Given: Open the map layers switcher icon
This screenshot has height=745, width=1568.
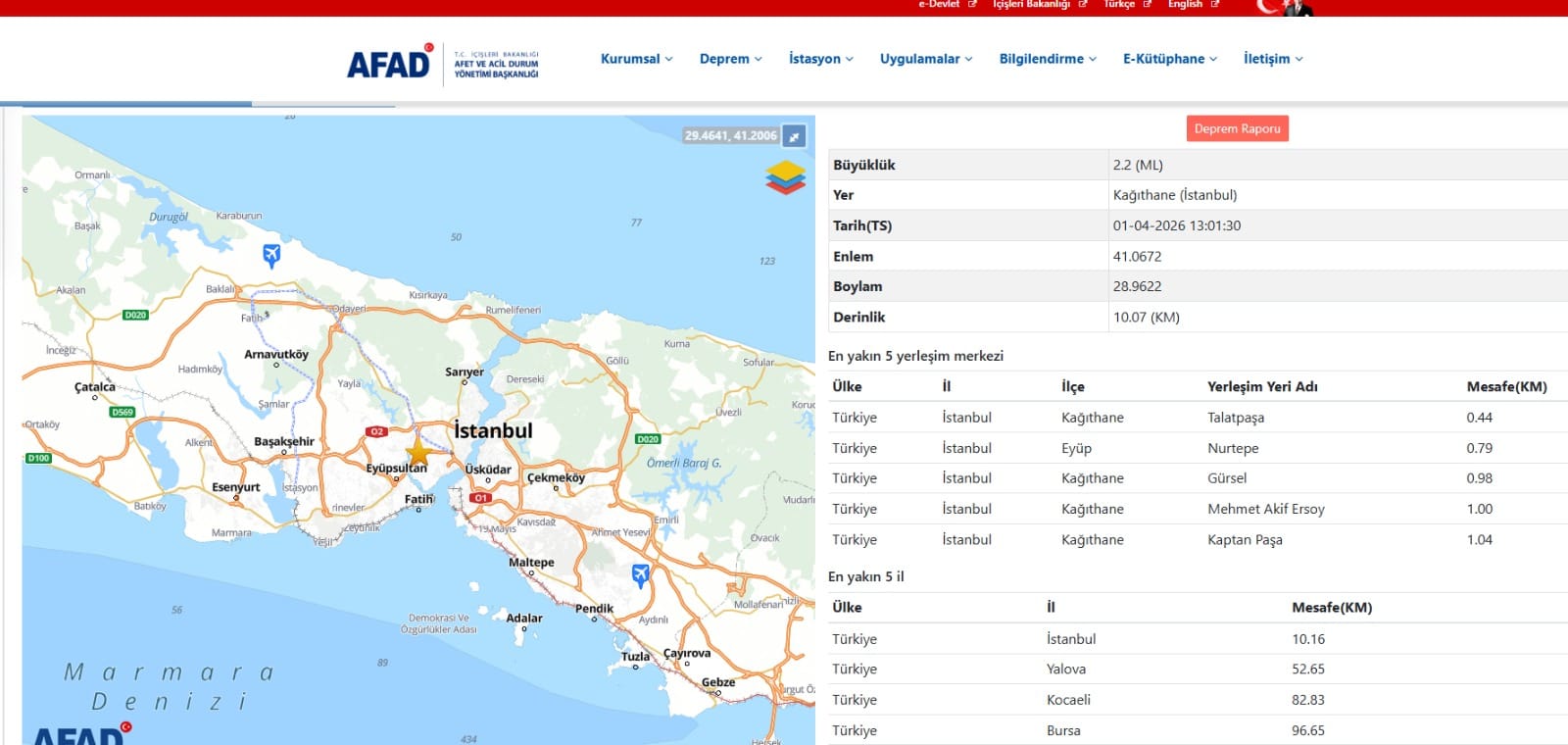Looking at the screenshot, I should pyautogui.click(x=785, y=177).
